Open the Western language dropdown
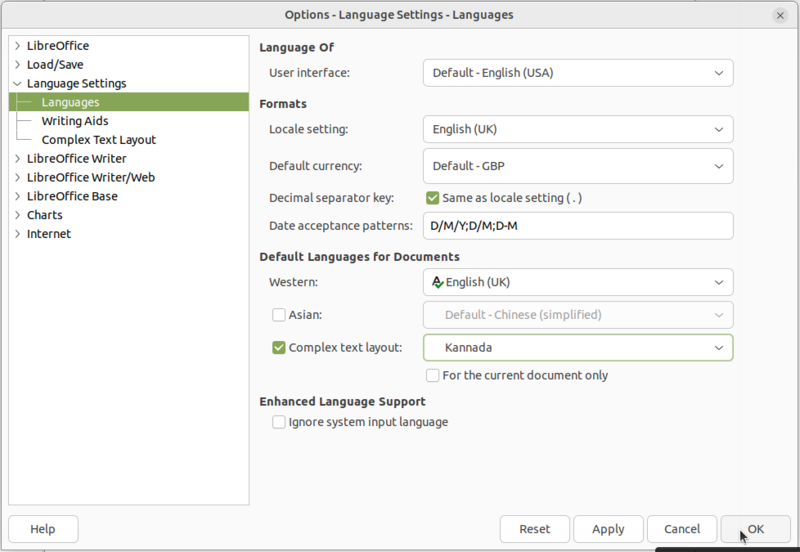 (578, 282)
